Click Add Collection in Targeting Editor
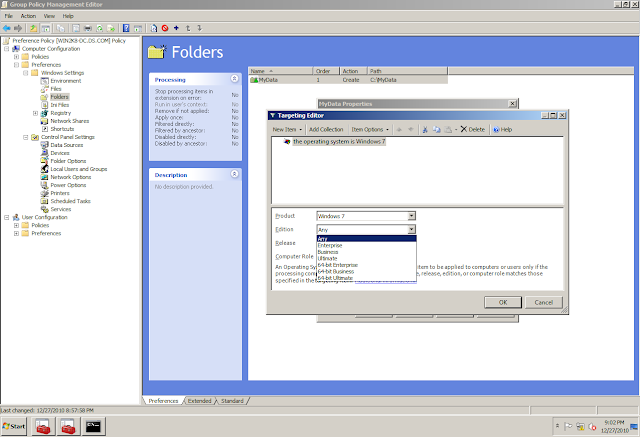This screenshot has width=640, height=437. click(326, 129)
